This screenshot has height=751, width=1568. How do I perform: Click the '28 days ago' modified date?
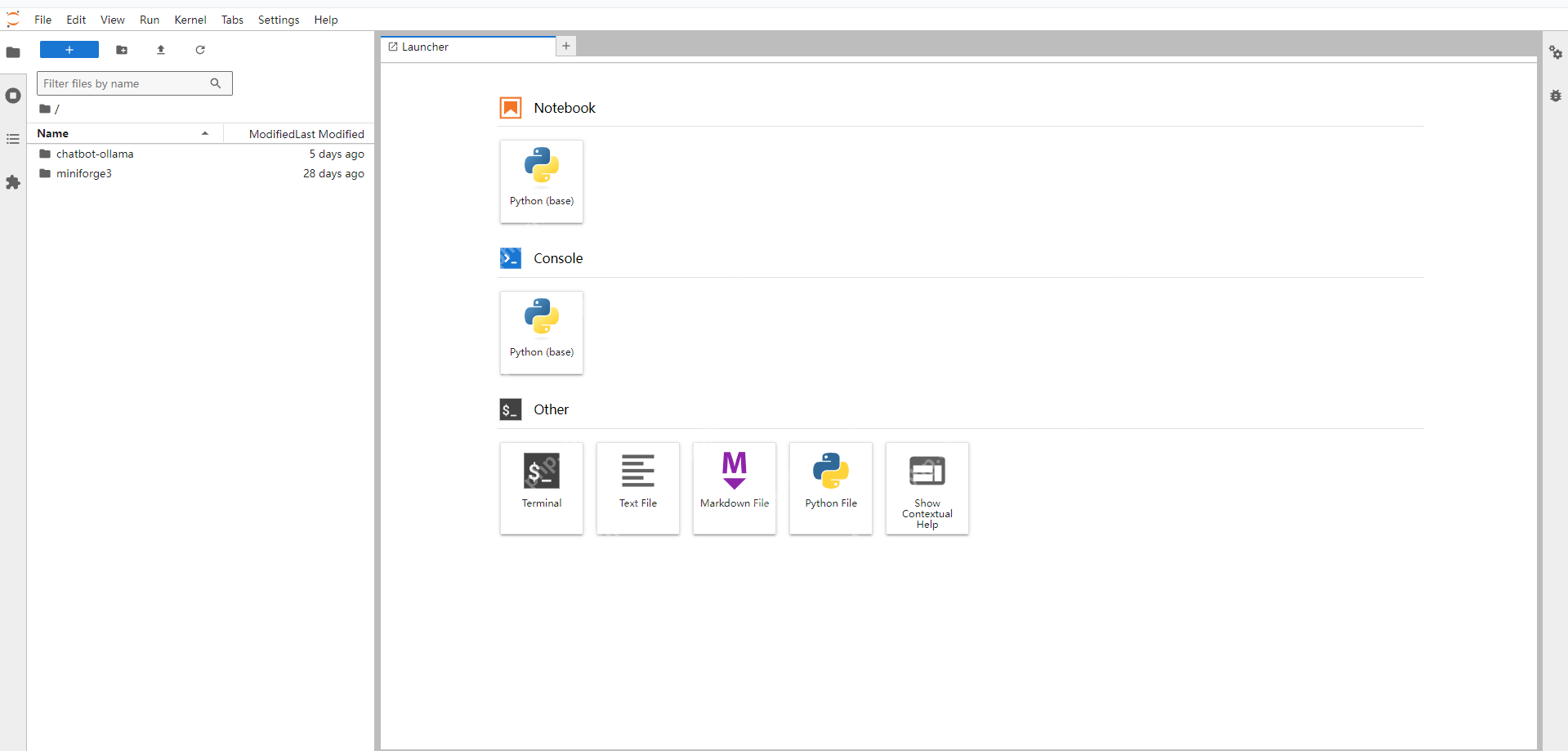(333, 173)
